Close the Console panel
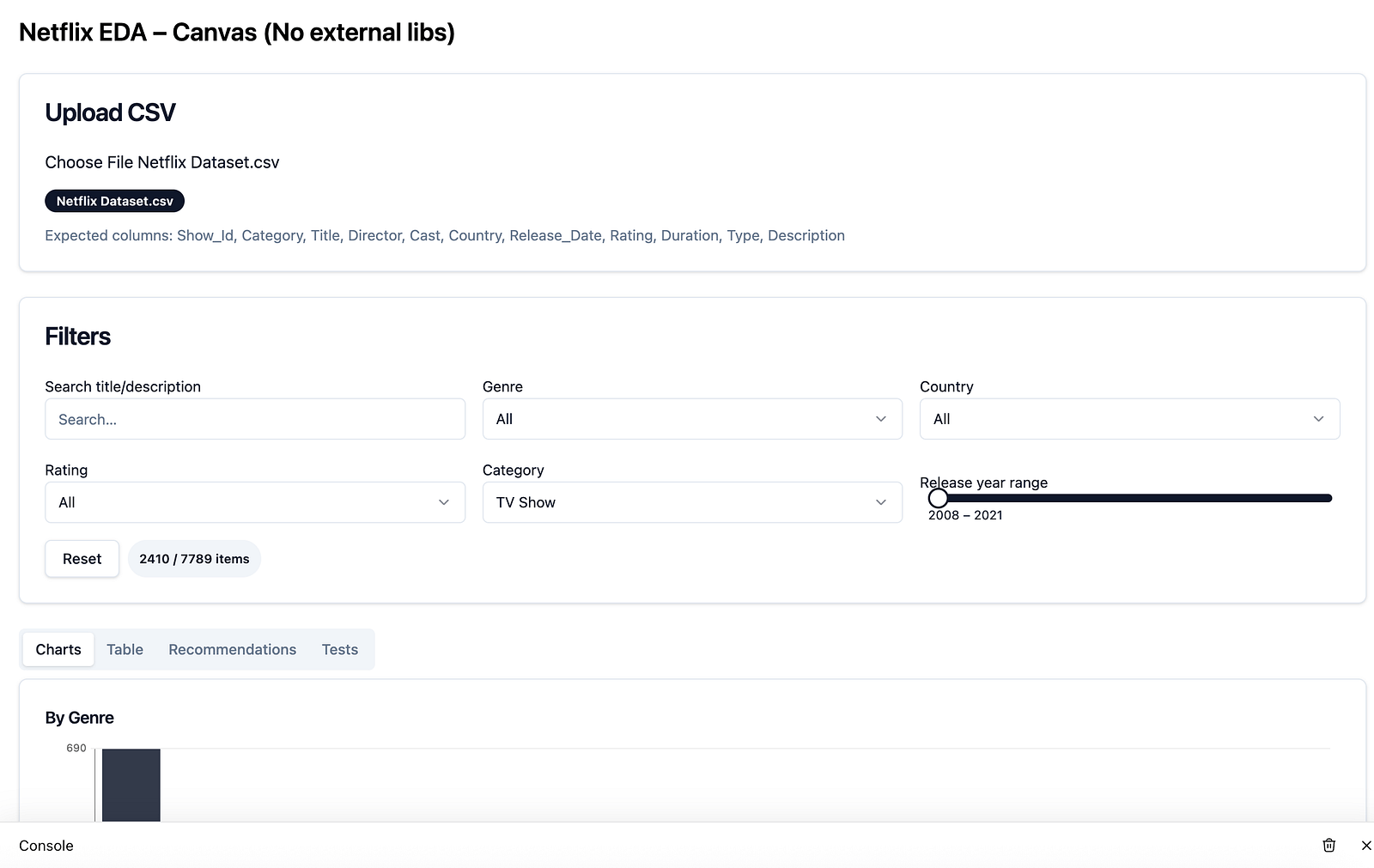This screenshot has width=1374, height=868. tap(1365, 846)
